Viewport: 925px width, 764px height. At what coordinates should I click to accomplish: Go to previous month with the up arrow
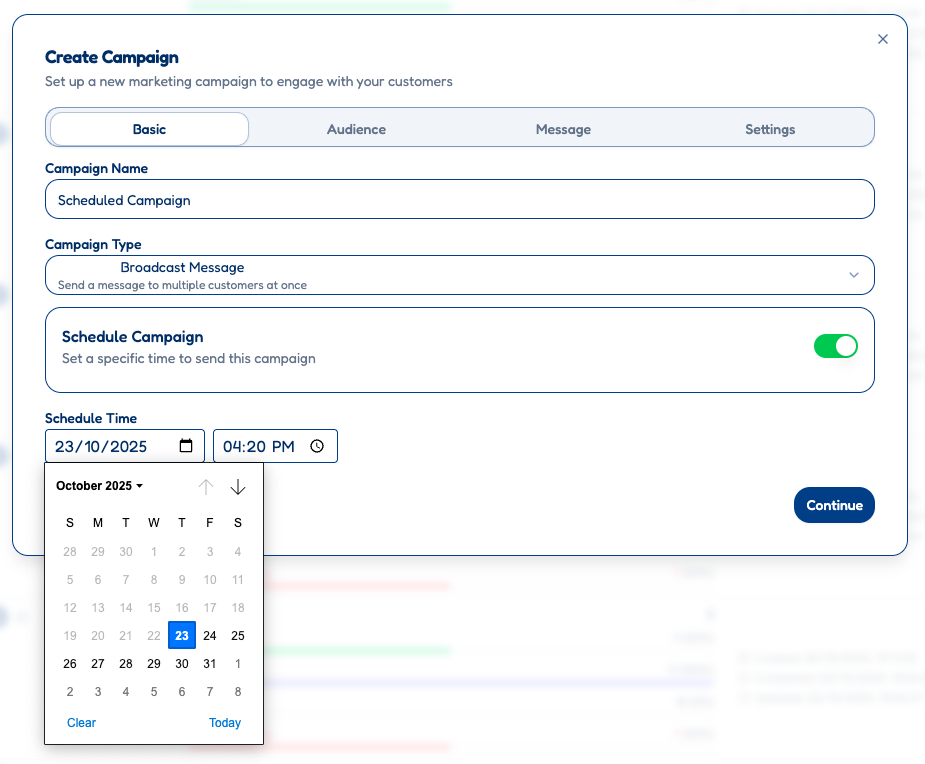click(x=206, y=487)
